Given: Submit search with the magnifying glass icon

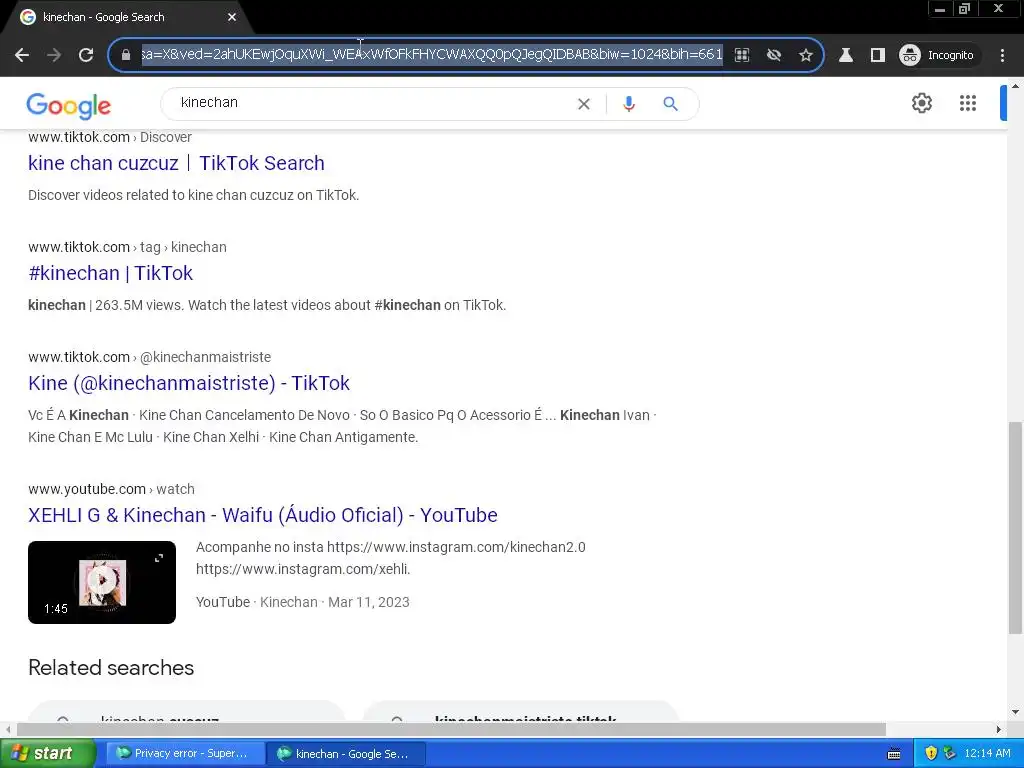Looking at the screenshot, I should pyautogui.click(x=671, y=104).
